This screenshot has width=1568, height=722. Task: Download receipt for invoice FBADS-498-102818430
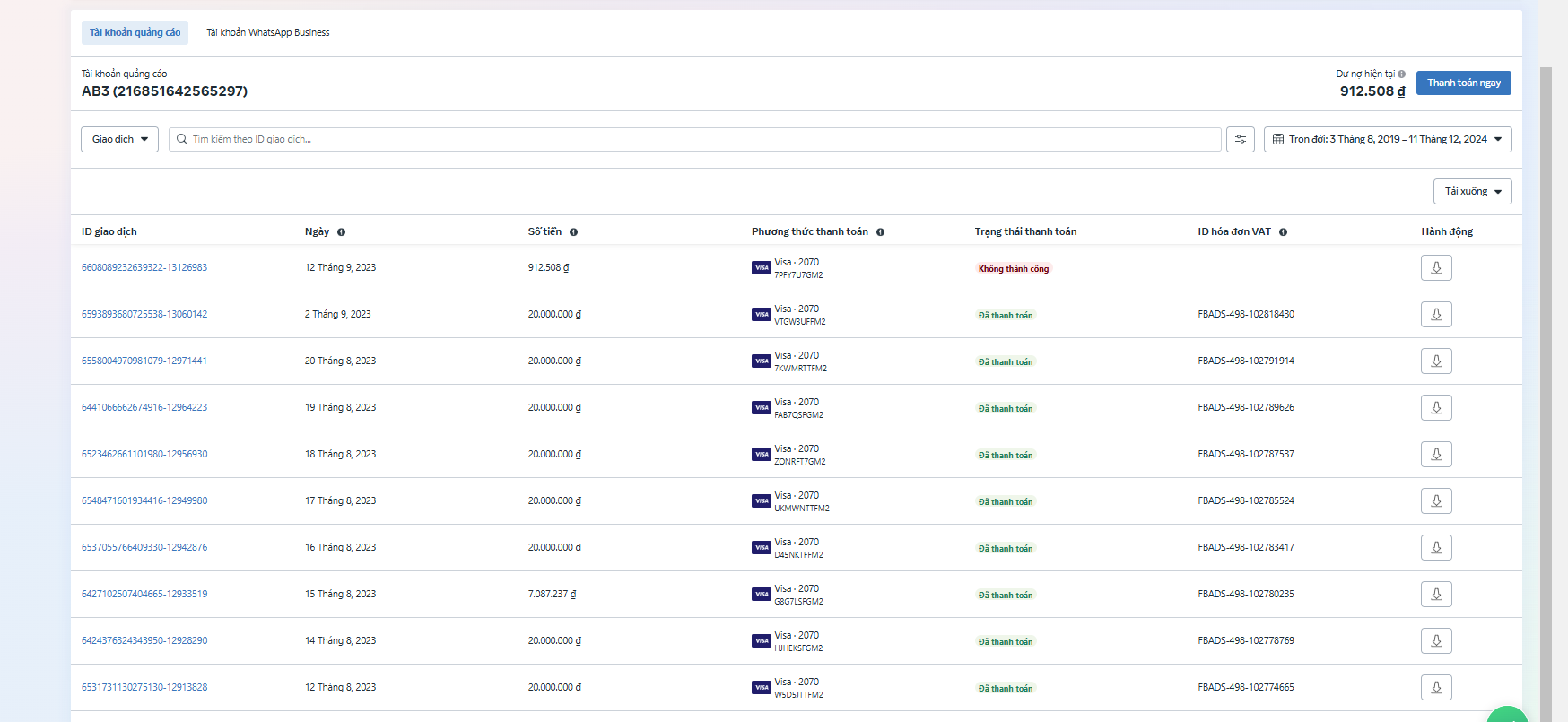[1435, 315]
